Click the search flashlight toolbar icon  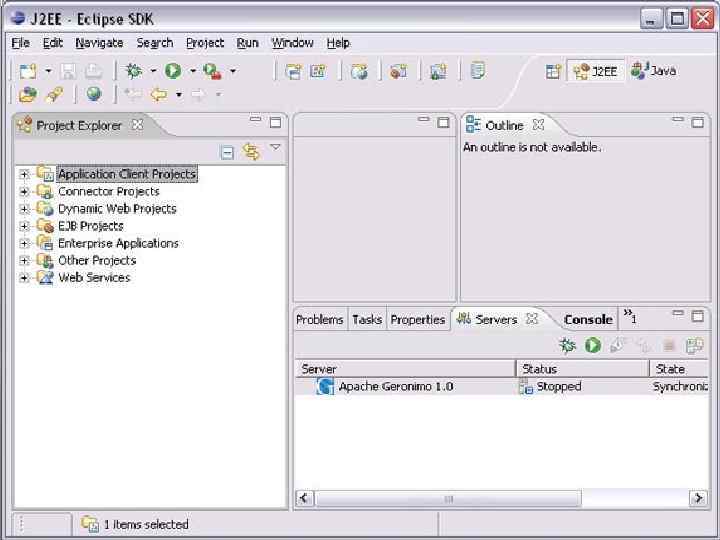coord(54,95)
